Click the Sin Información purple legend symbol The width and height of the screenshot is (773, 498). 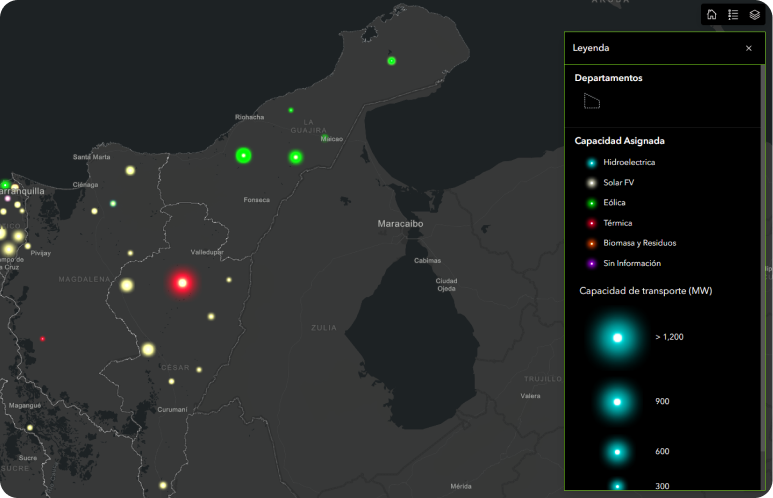pos(592,263)
